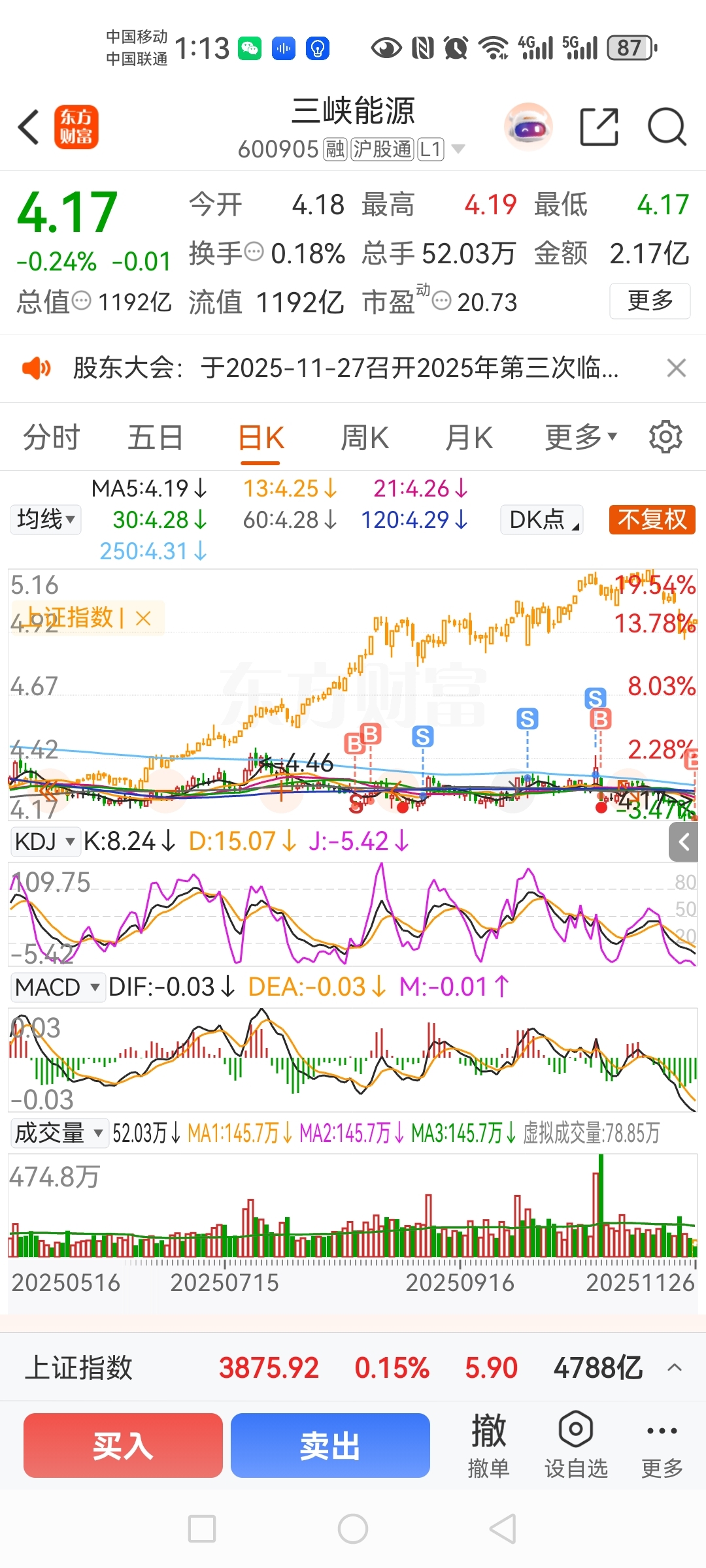This screenshot has width=706, height=1568.
Task: Tap the 虚拟成交量 value text
Action: (x=591, y=1133)
